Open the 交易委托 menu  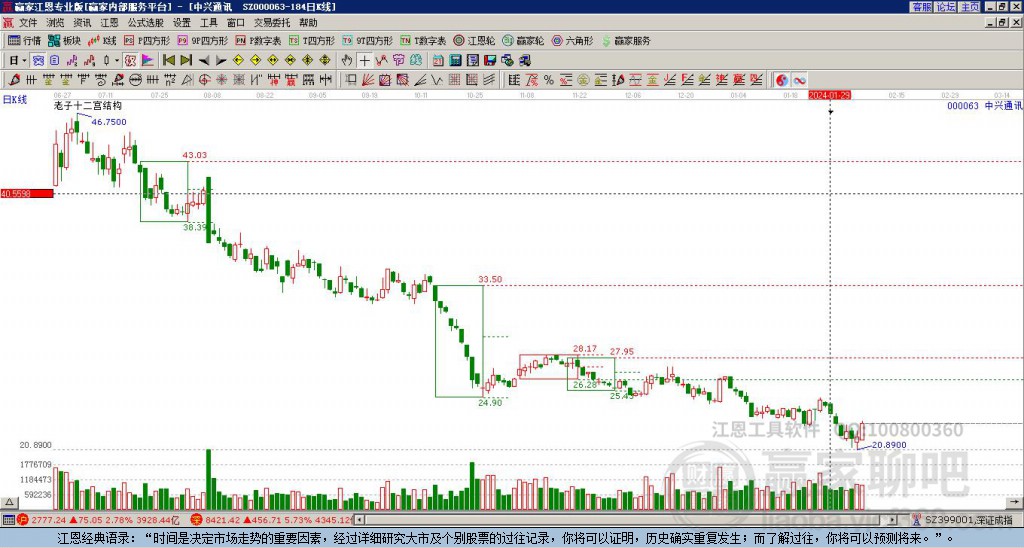[x=272, y=23]
